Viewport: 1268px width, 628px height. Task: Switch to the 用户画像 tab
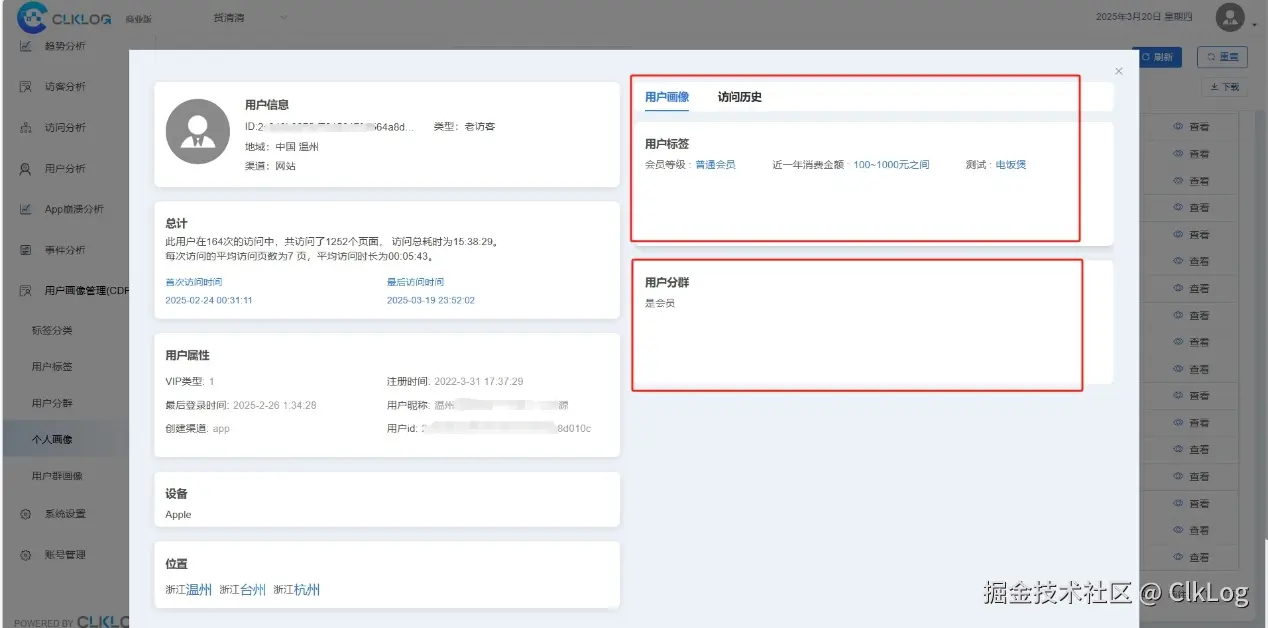667,97
